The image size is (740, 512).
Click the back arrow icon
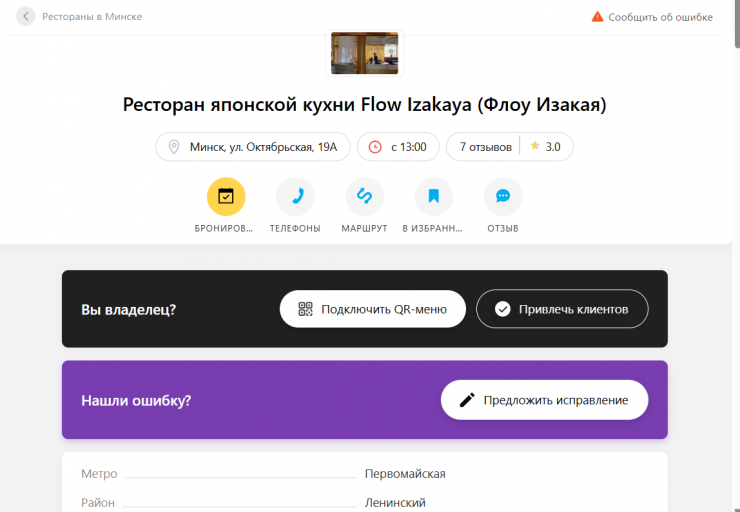(26, 17)
